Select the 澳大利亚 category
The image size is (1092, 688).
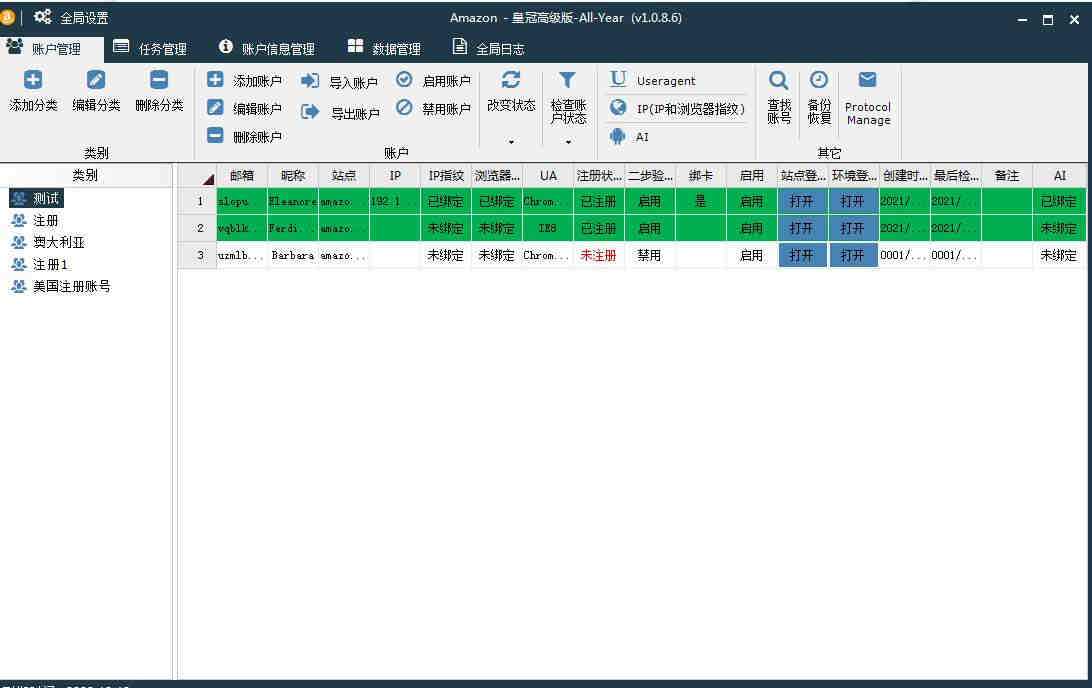pos(48,242)
